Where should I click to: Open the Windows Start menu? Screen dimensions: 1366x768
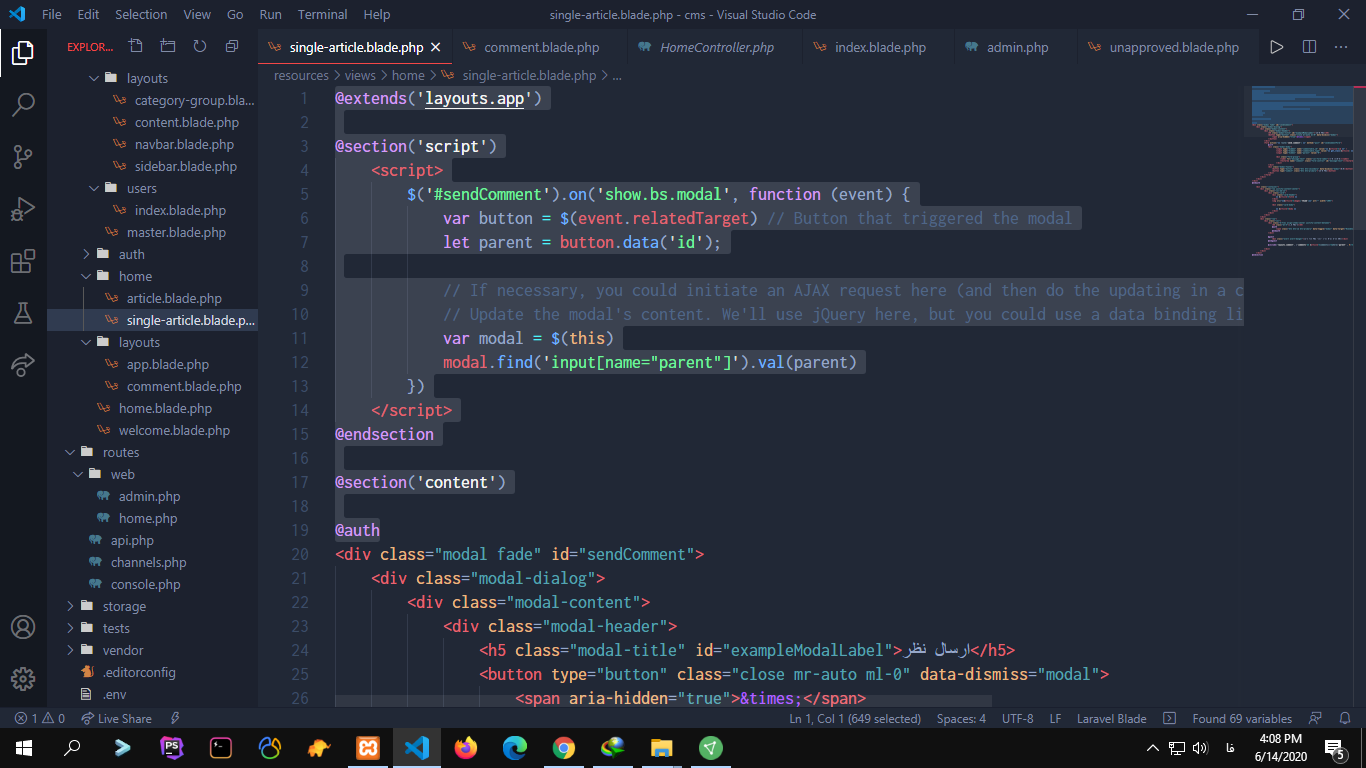pyautogui.click(x=23, y=747)
